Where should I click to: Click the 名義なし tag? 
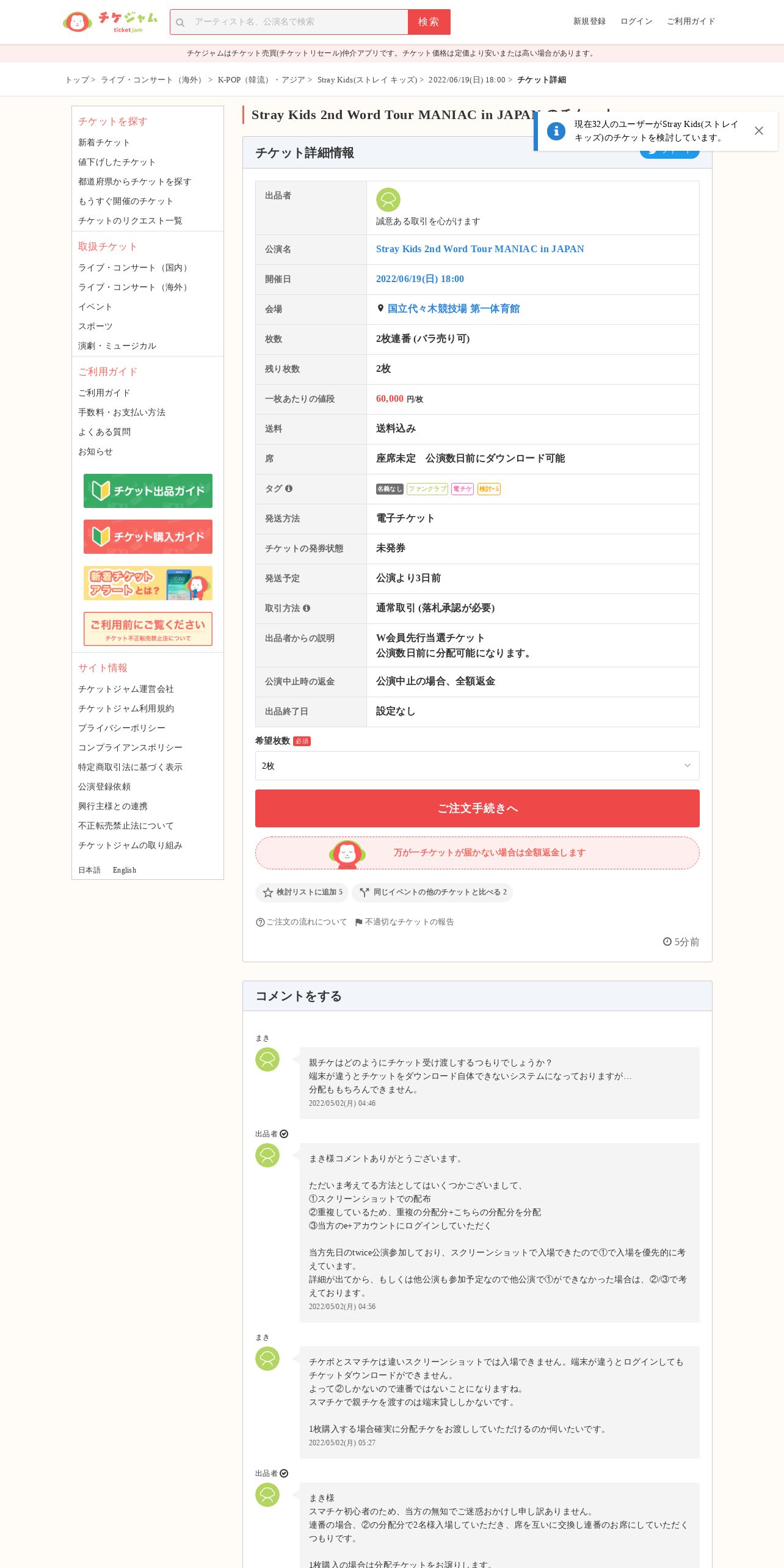click(390, 489)
